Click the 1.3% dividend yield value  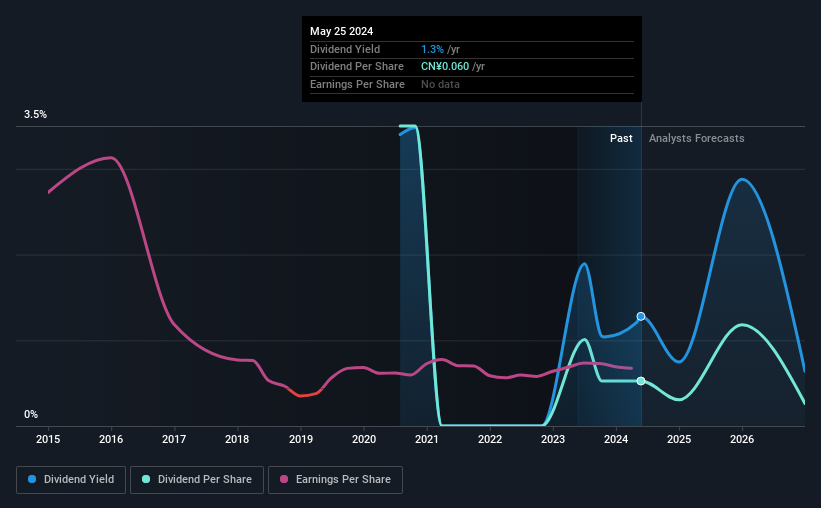[x=432, y=49]
